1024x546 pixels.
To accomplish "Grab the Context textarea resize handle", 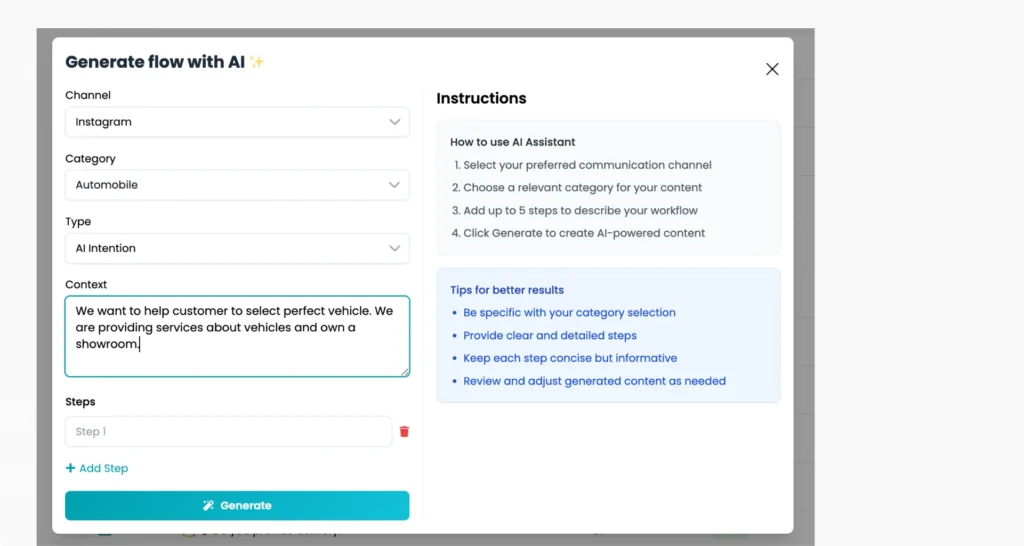I will point(405,372).
